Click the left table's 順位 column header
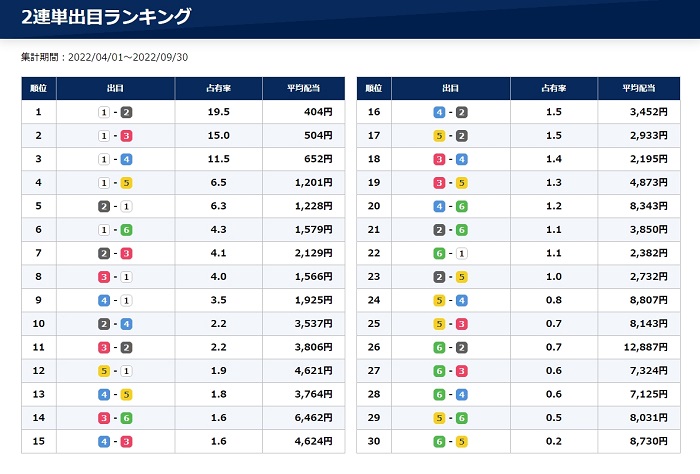Screen dimensions: 700x474 38,88
